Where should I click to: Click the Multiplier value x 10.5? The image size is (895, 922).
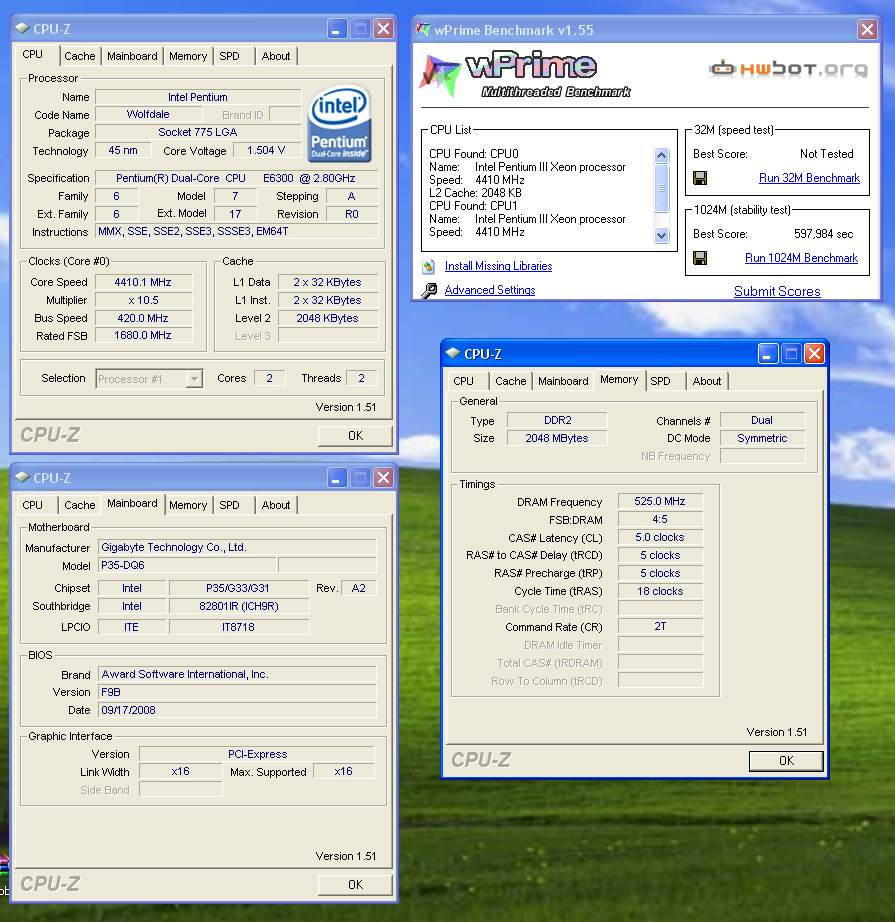[x=143, y=300]
